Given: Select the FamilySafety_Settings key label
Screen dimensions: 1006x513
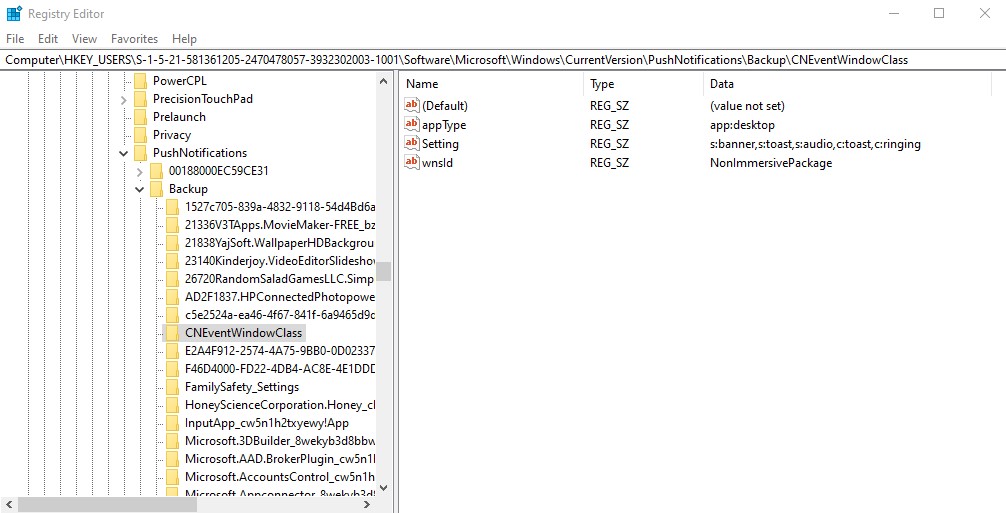Looking at the screenshot, I should 242,387.
